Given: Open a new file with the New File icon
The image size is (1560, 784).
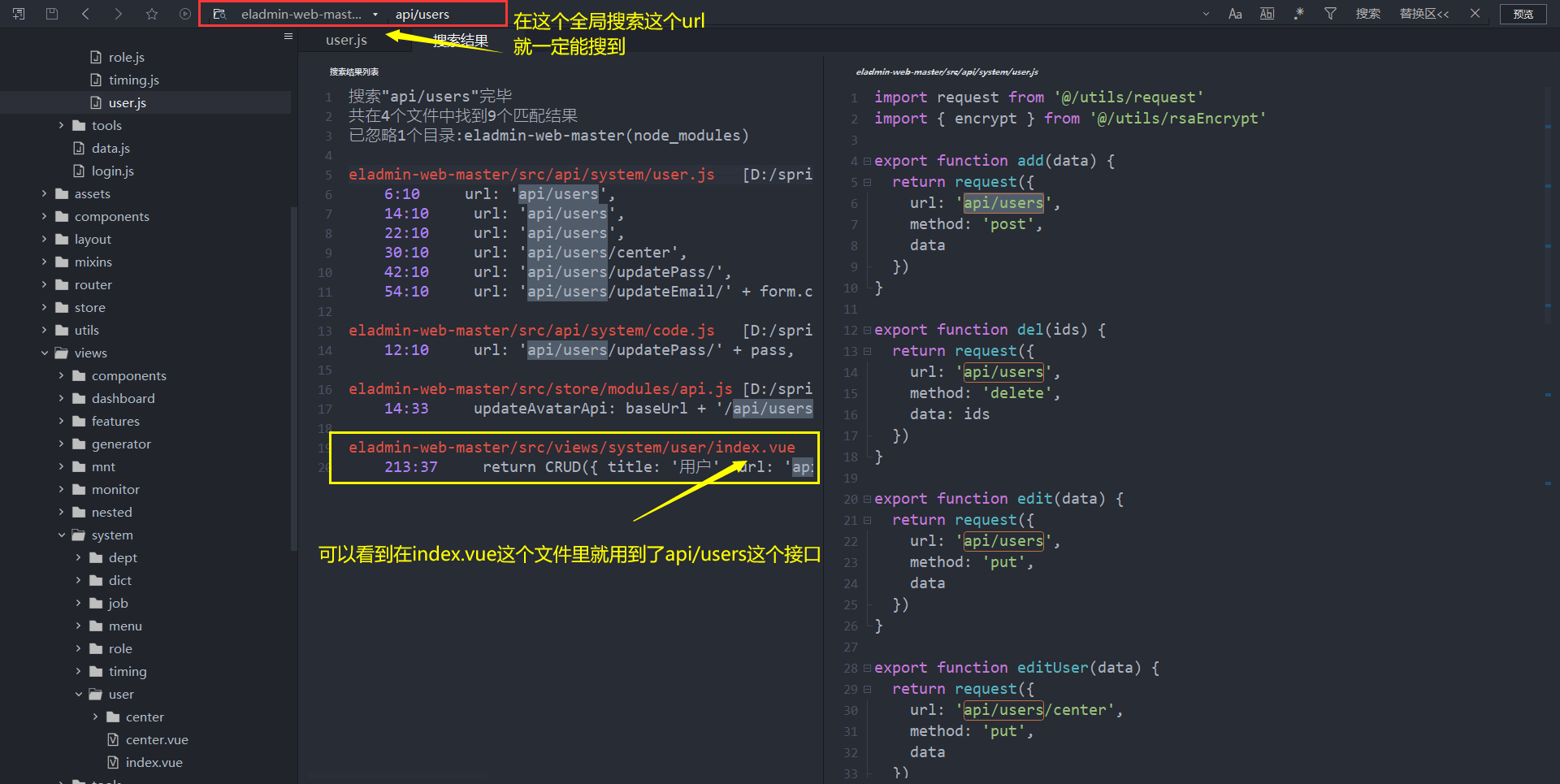Looking at the screenshot, I should tap(18, 14).
